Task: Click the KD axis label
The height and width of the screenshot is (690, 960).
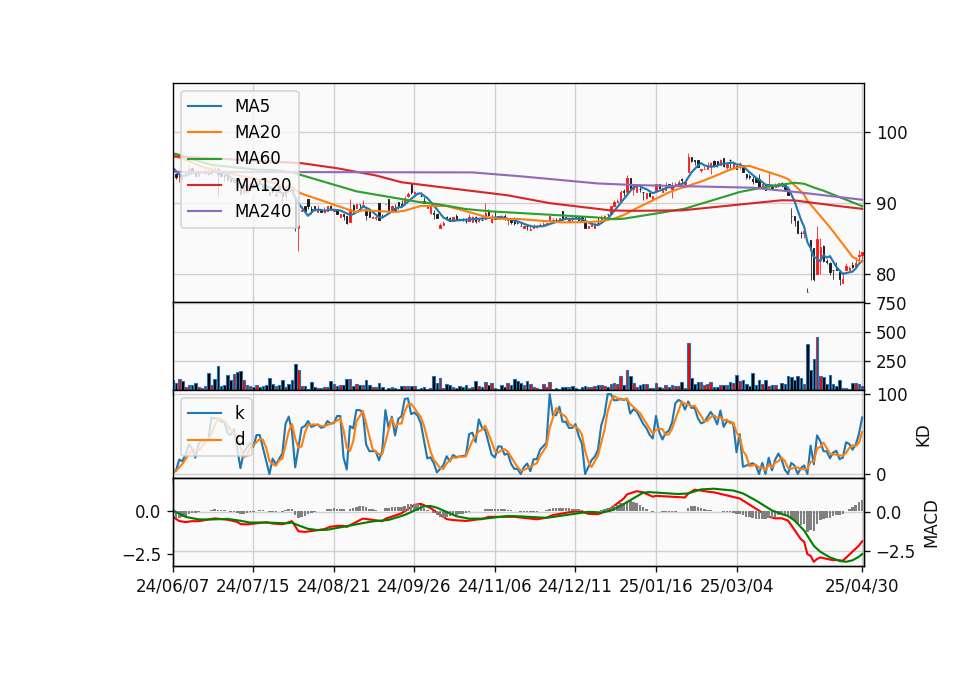Action: click(923, 436)
